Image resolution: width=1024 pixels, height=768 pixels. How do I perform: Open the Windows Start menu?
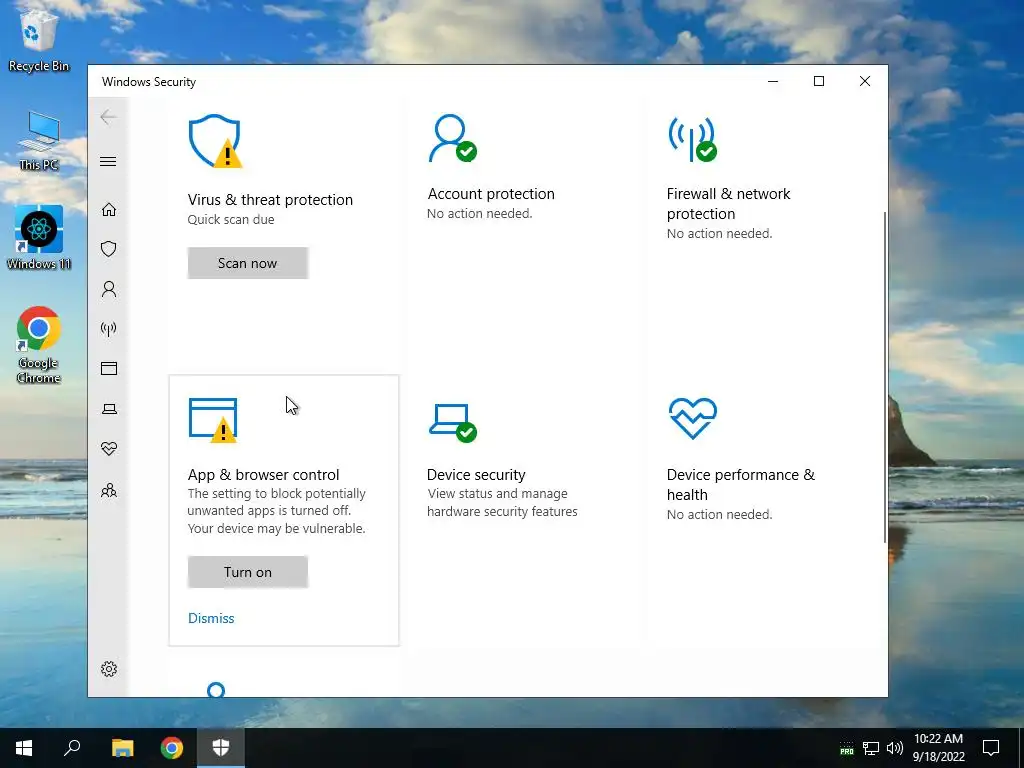[x=24, y=748]
